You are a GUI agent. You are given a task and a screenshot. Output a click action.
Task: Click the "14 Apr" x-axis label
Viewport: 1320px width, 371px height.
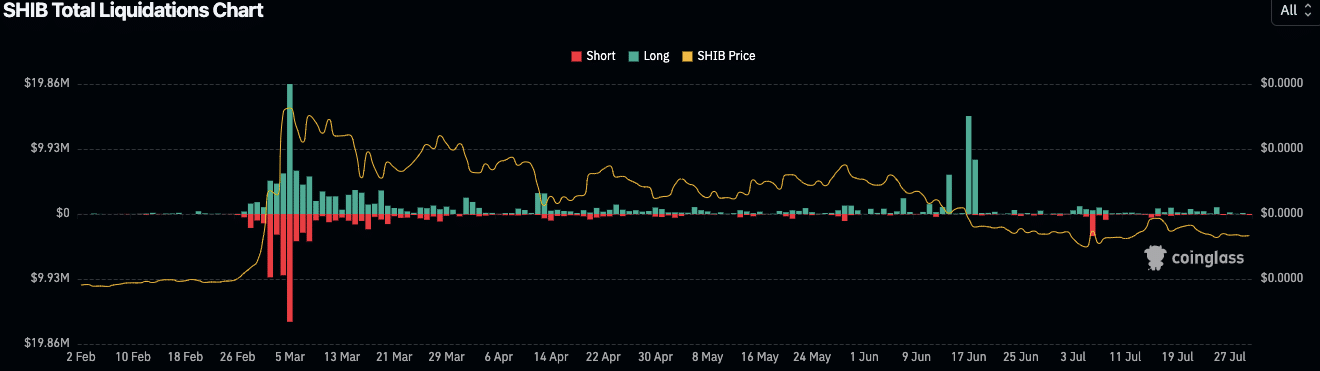click(551, 356)
